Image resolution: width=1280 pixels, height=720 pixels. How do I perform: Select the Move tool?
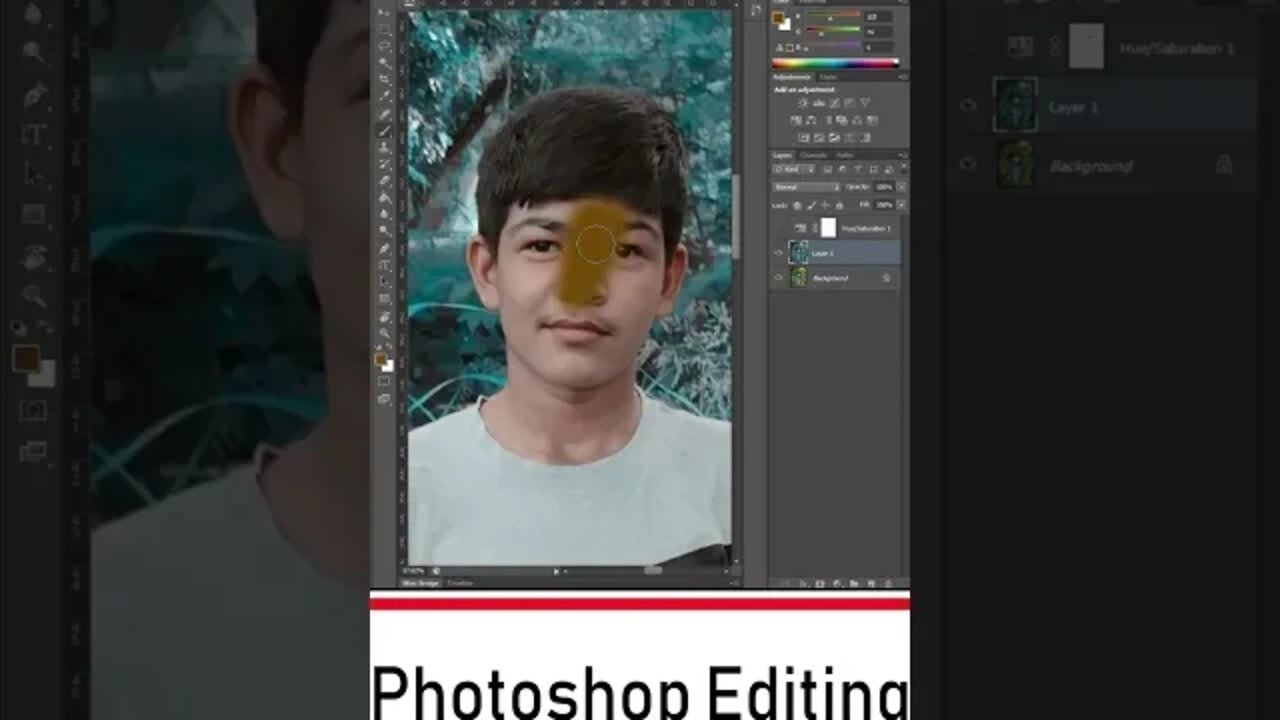(384, 13)
